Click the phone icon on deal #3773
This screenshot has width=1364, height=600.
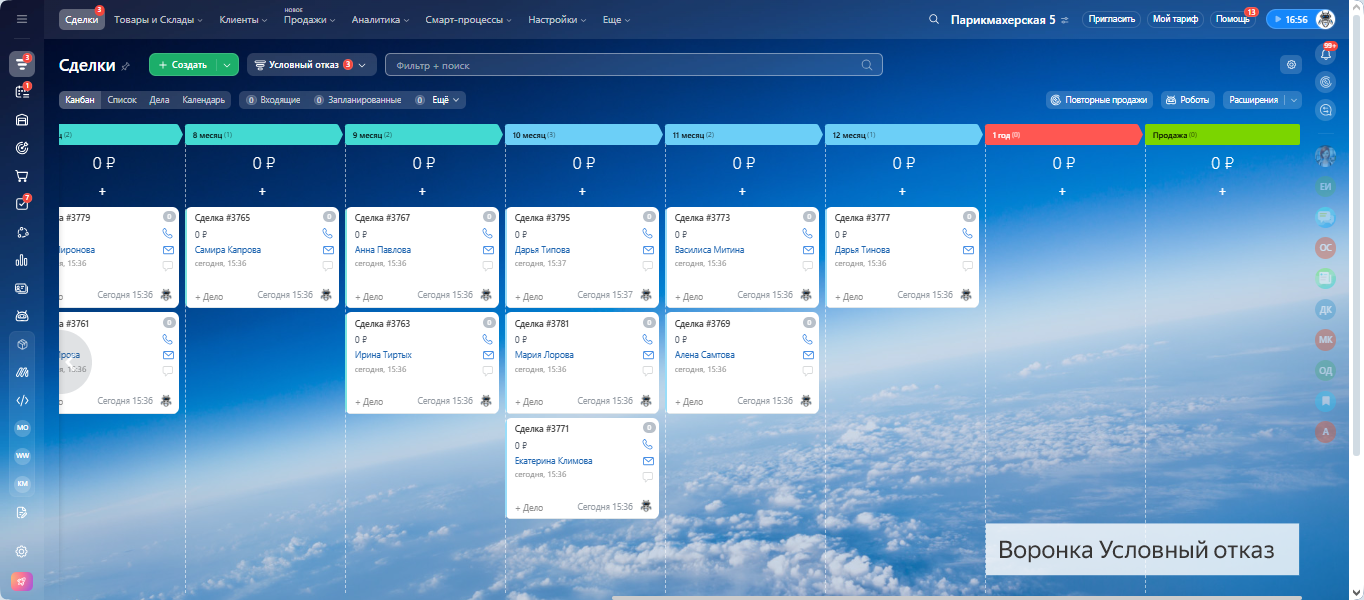808,233
